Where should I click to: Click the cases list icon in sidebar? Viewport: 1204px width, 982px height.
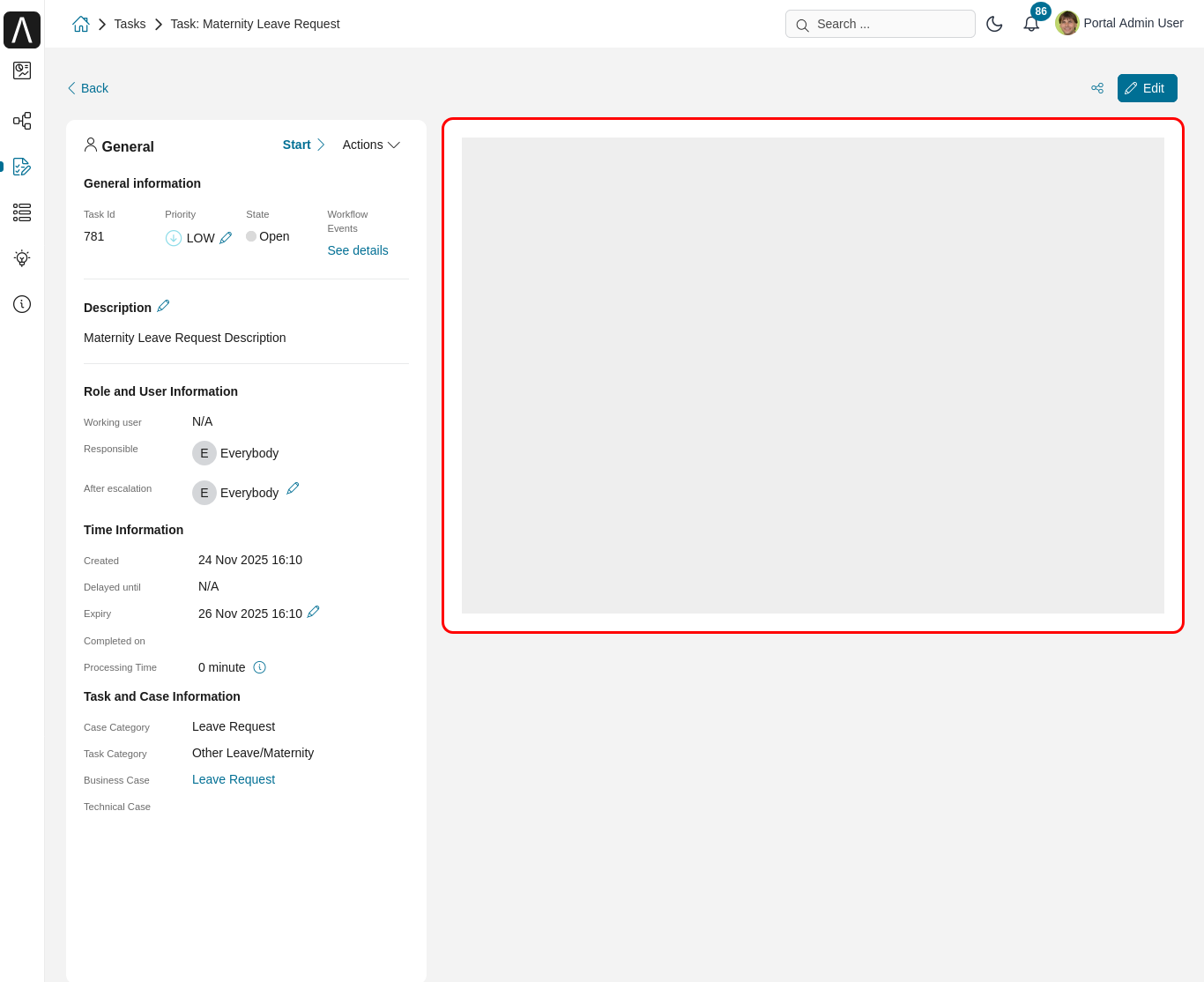click(21, 212)
